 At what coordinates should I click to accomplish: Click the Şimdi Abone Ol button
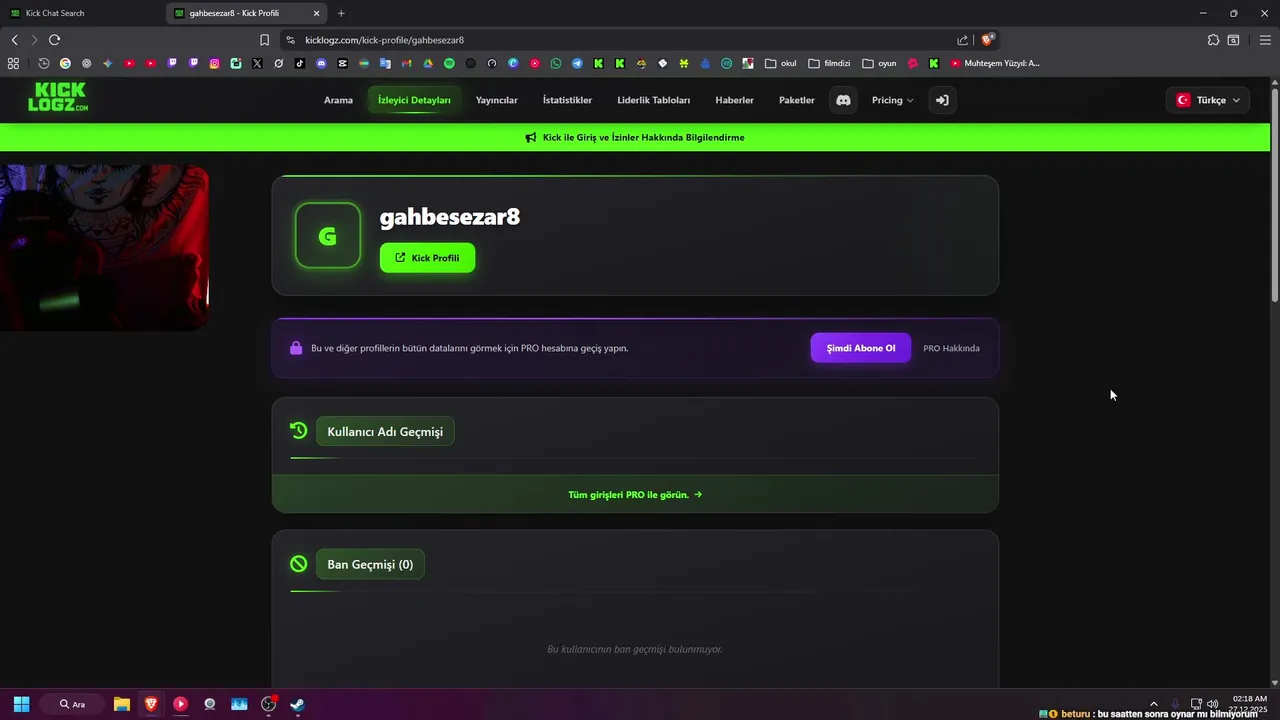pyautogui.click(x=860, y=348)
